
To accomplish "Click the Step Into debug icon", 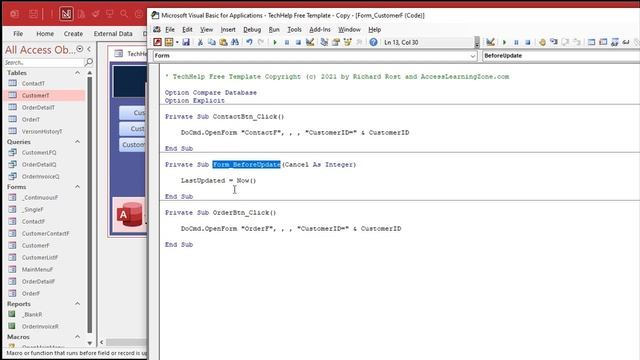I will [x=553, y=42].
